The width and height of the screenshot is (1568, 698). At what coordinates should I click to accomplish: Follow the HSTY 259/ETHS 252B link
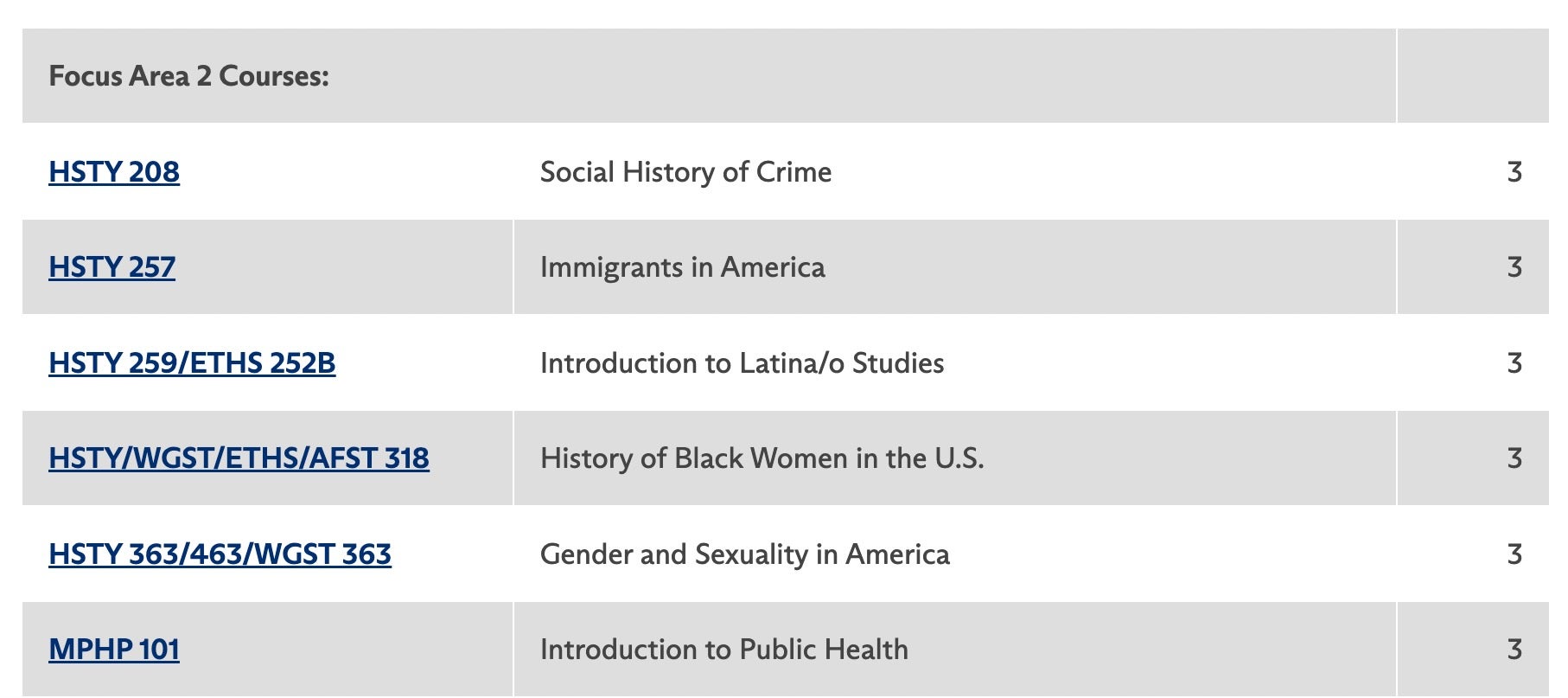click(192, 363)
